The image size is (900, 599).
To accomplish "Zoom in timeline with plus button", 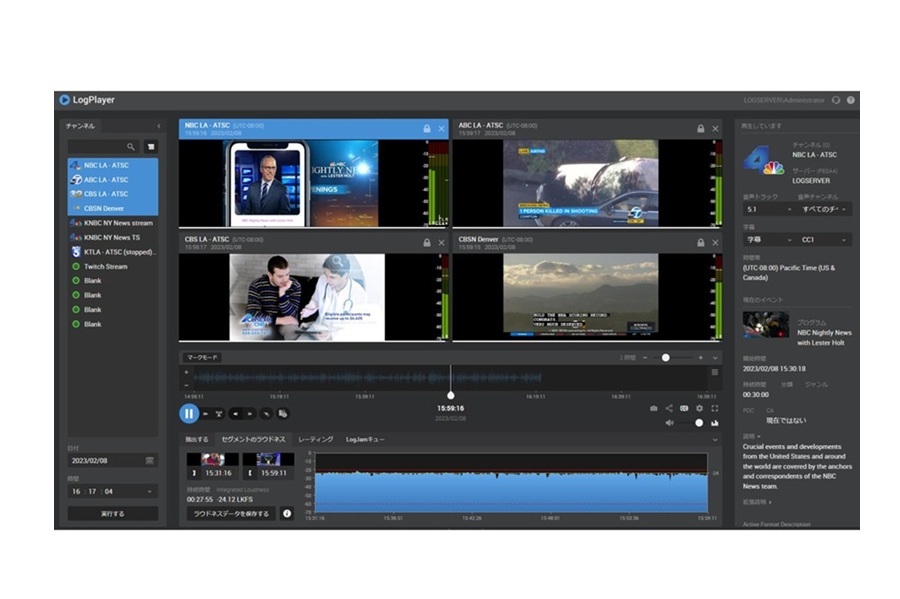I will (700, 357).
